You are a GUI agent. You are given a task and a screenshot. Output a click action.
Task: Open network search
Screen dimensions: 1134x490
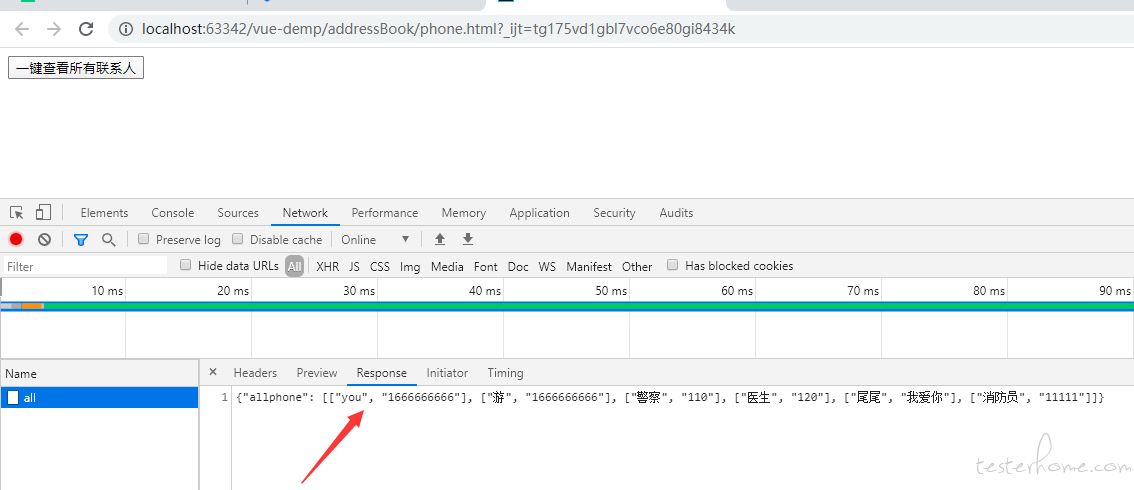pos(108,239)
